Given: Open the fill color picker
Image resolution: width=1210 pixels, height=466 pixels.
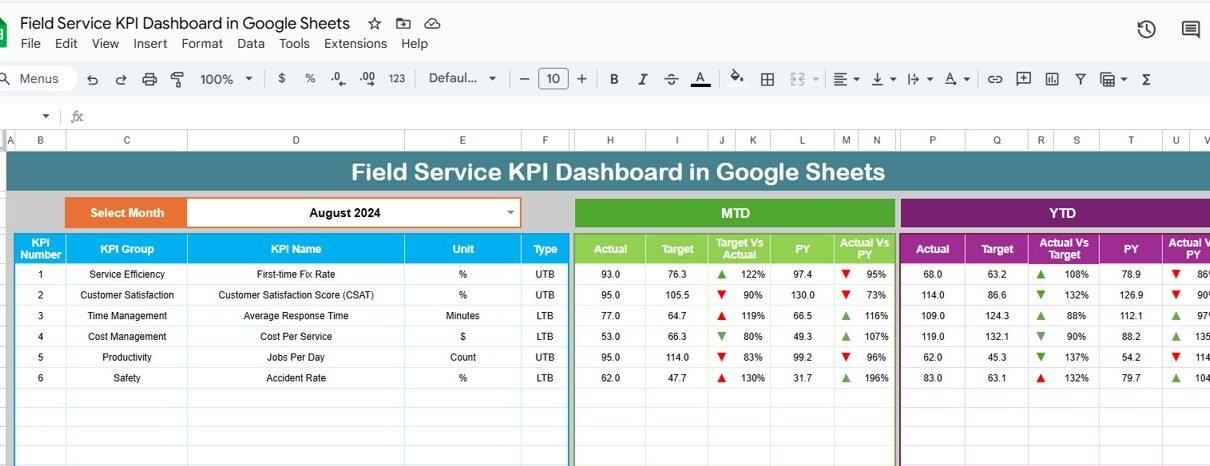Looking at the screenshot, I should click(x=737, y=79).
